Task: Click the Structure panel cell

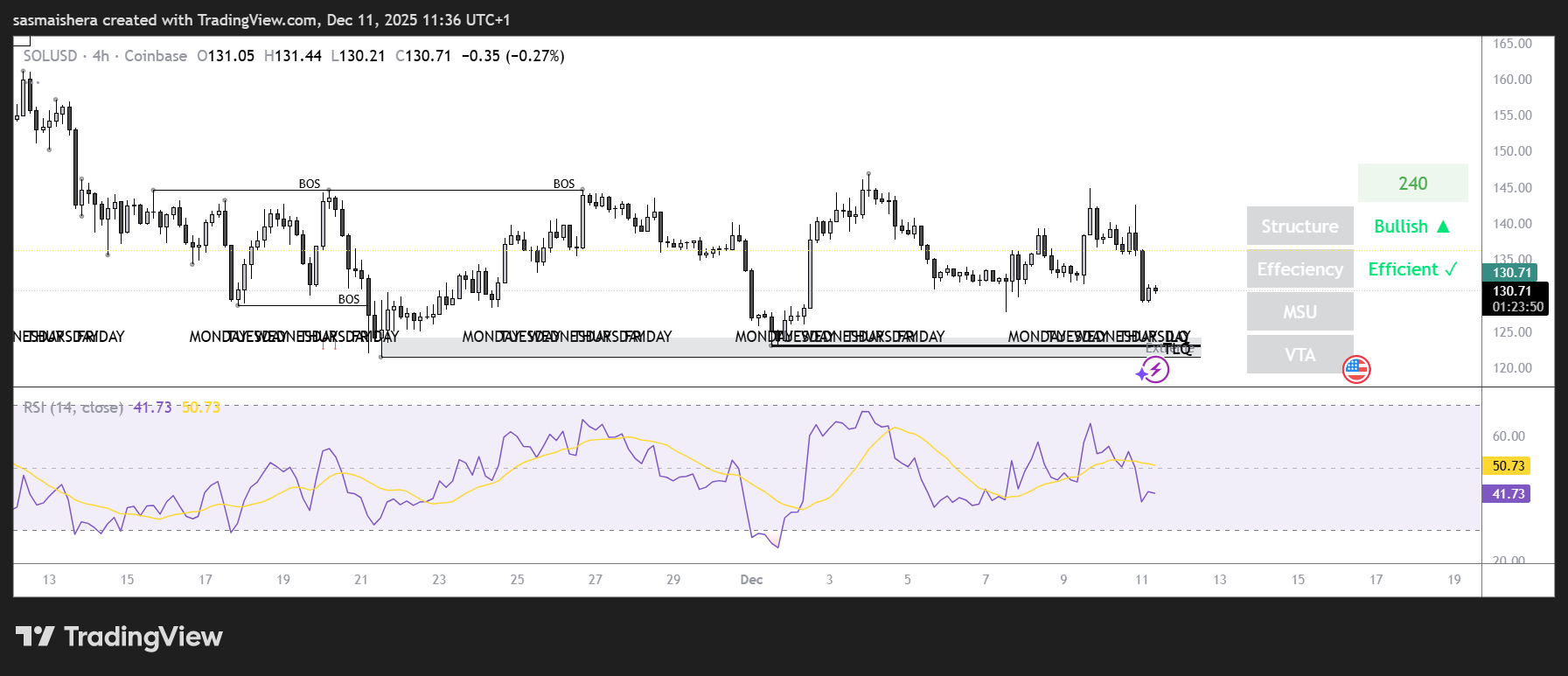Action: coord(1300,226)
